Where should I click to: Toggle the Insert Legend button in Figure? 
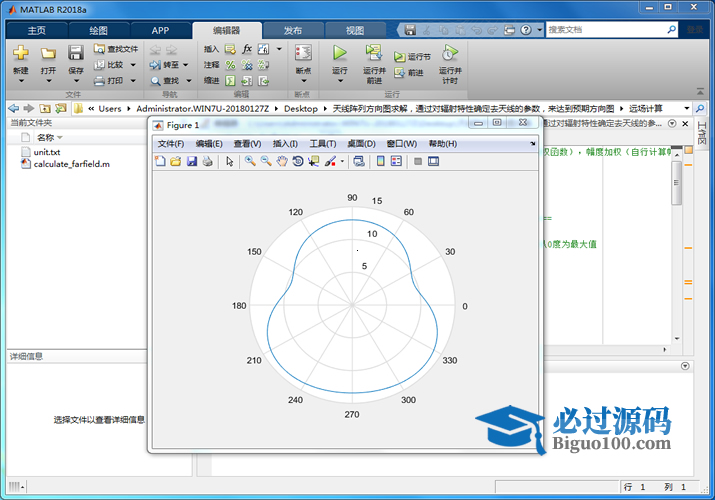pyautogui.click(x=396, y=161)
